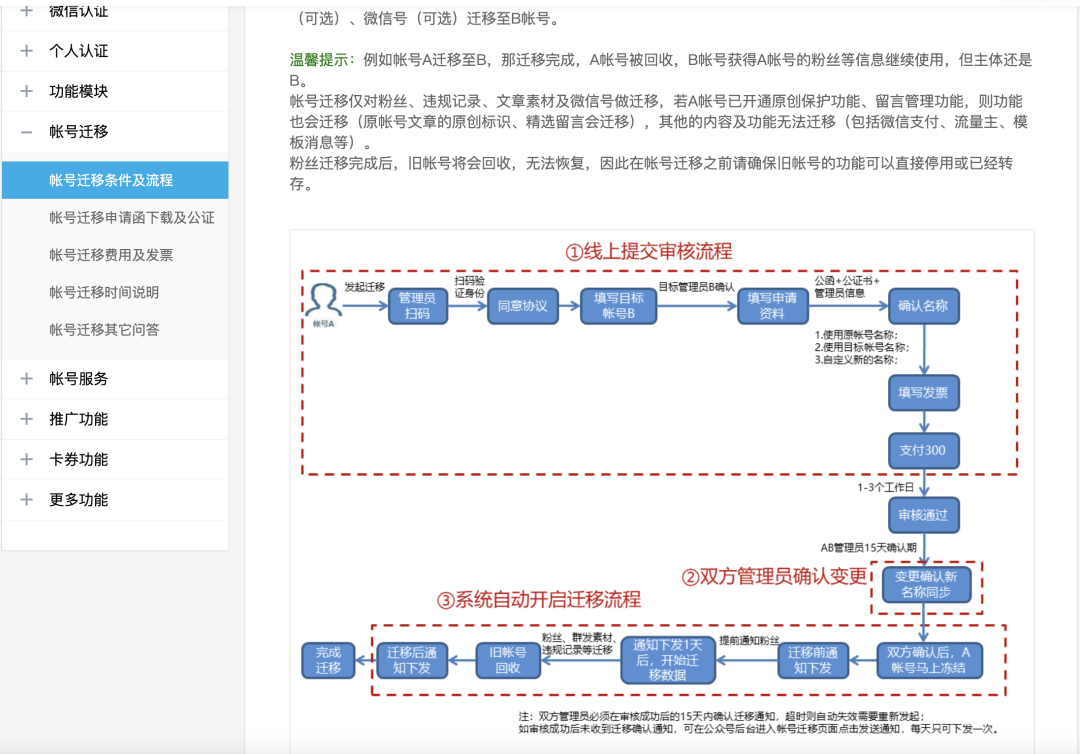Click the 帐号A user avatar icon
Image resolution: width=1080 pixels, height=754 pixels.
322,300
